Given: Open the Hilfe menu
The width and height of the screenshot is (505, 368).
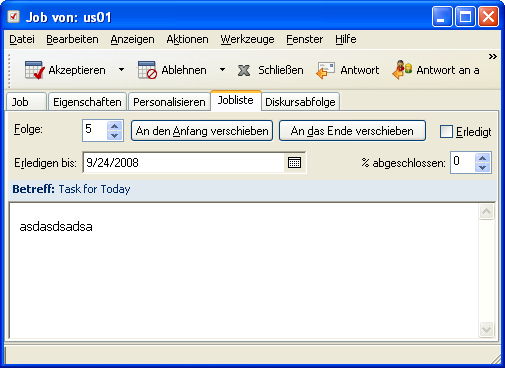Looking at the screenshot, I should pos(346,39).
